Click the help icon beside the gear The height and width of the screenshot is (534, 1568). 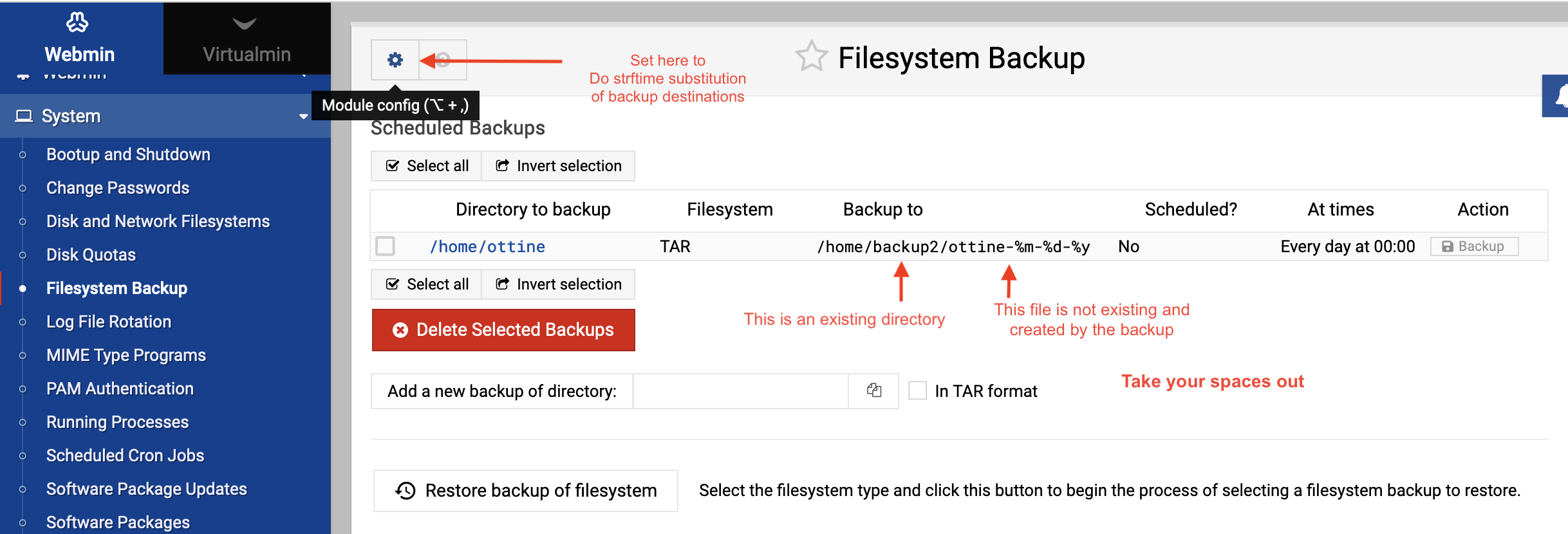coord(443,60)
